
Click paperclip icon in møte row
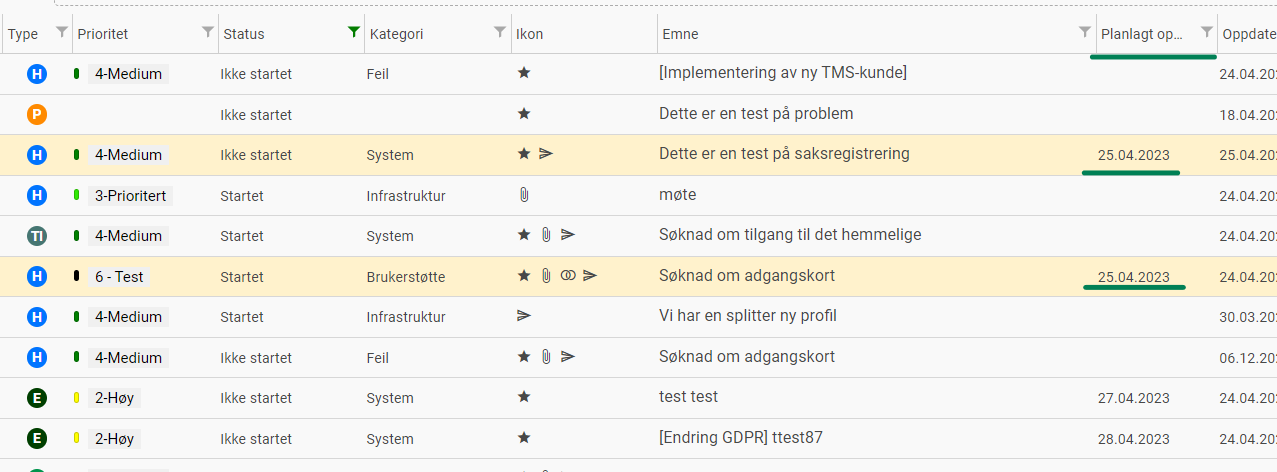click(524, 195)
